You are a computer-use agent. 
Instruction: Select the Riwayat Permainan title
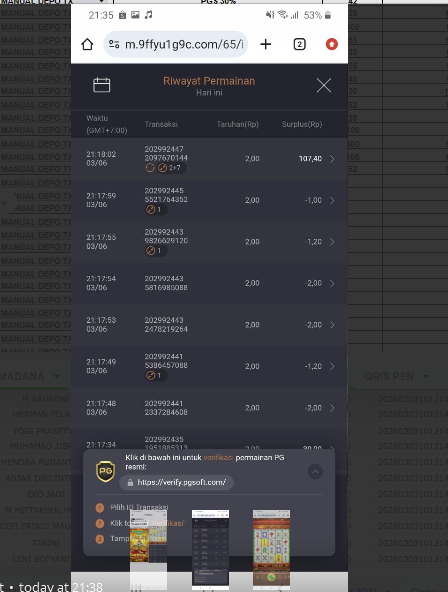point(209,81)
